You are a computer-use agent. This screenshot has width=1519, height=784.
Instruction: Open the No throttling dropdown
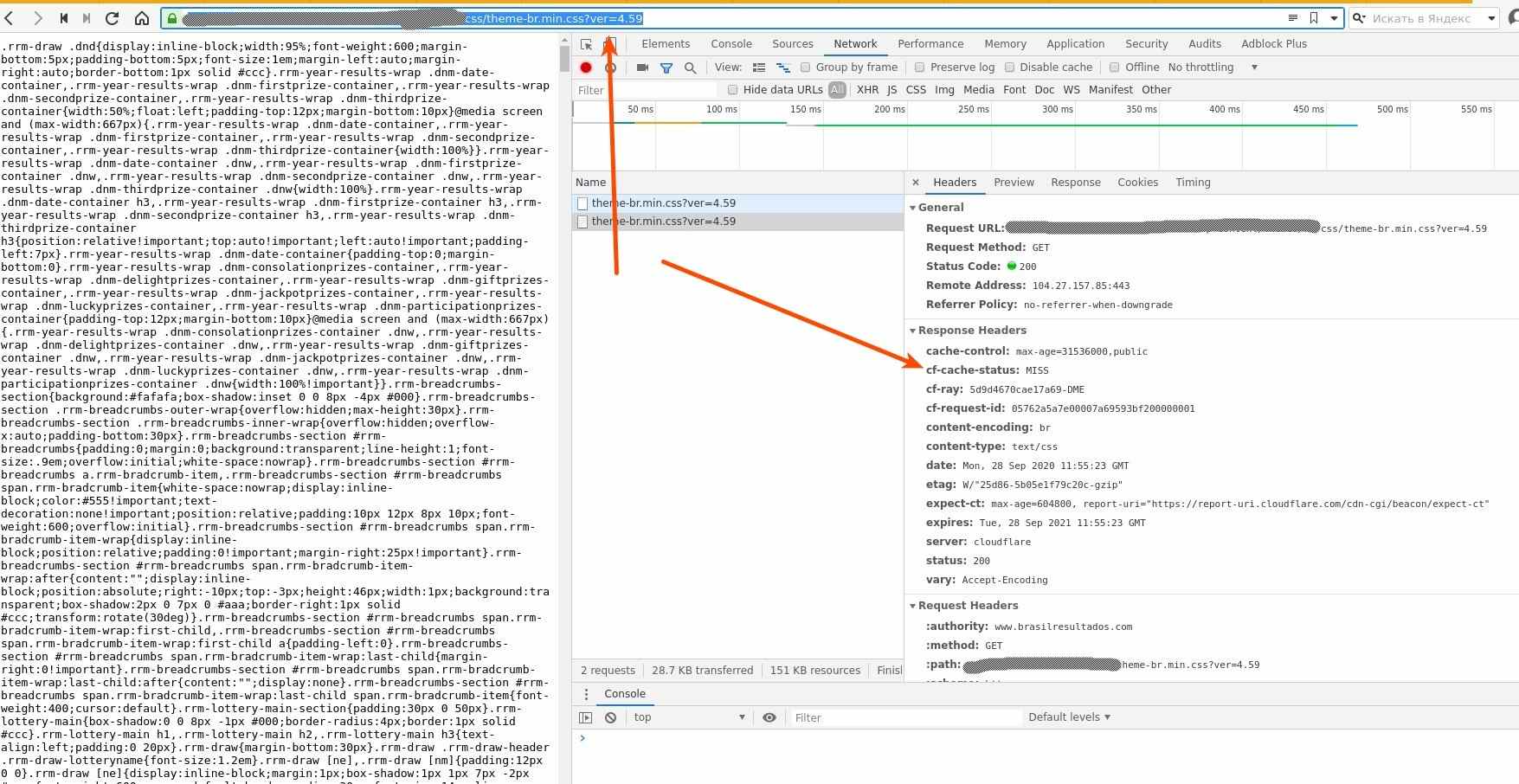pos(1213,67)
